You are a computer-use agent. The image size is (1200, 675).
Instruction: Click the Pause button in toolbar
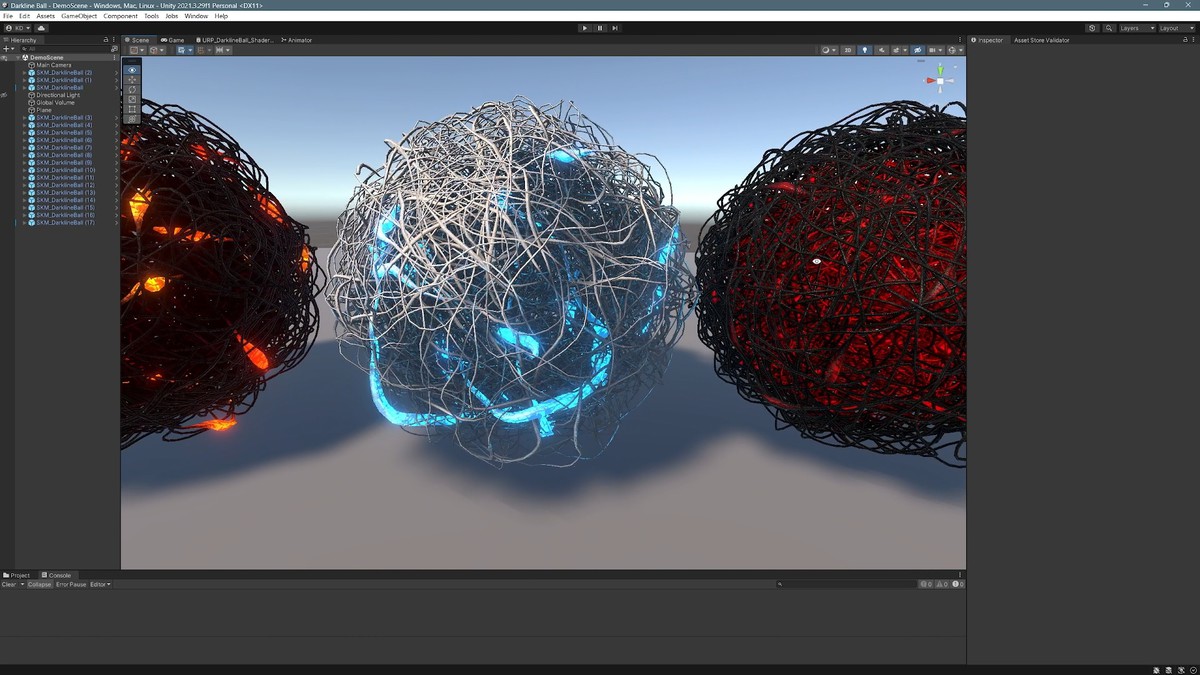click(600, 28)
